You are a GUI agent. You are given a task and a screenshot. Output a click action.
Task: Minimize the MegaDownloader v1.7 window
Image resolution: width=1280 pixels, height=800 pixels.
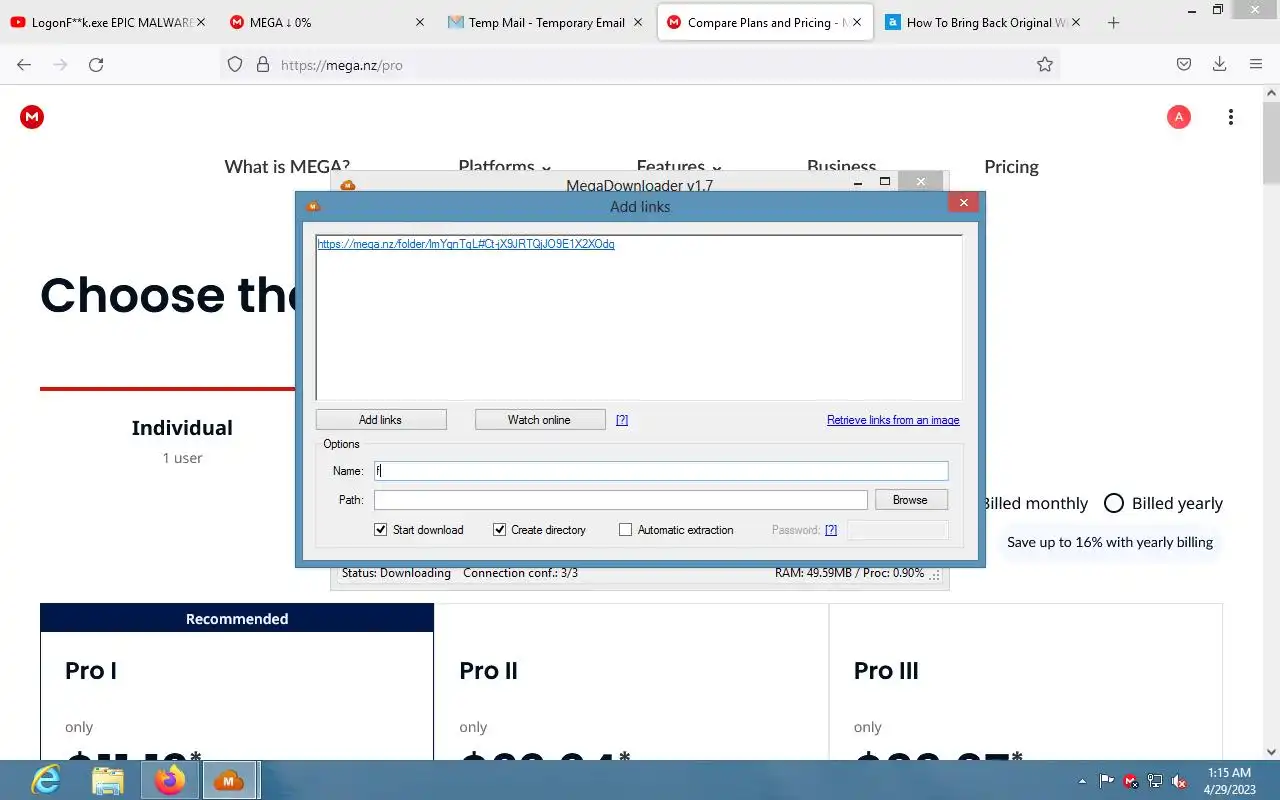[x=858, y=182]
